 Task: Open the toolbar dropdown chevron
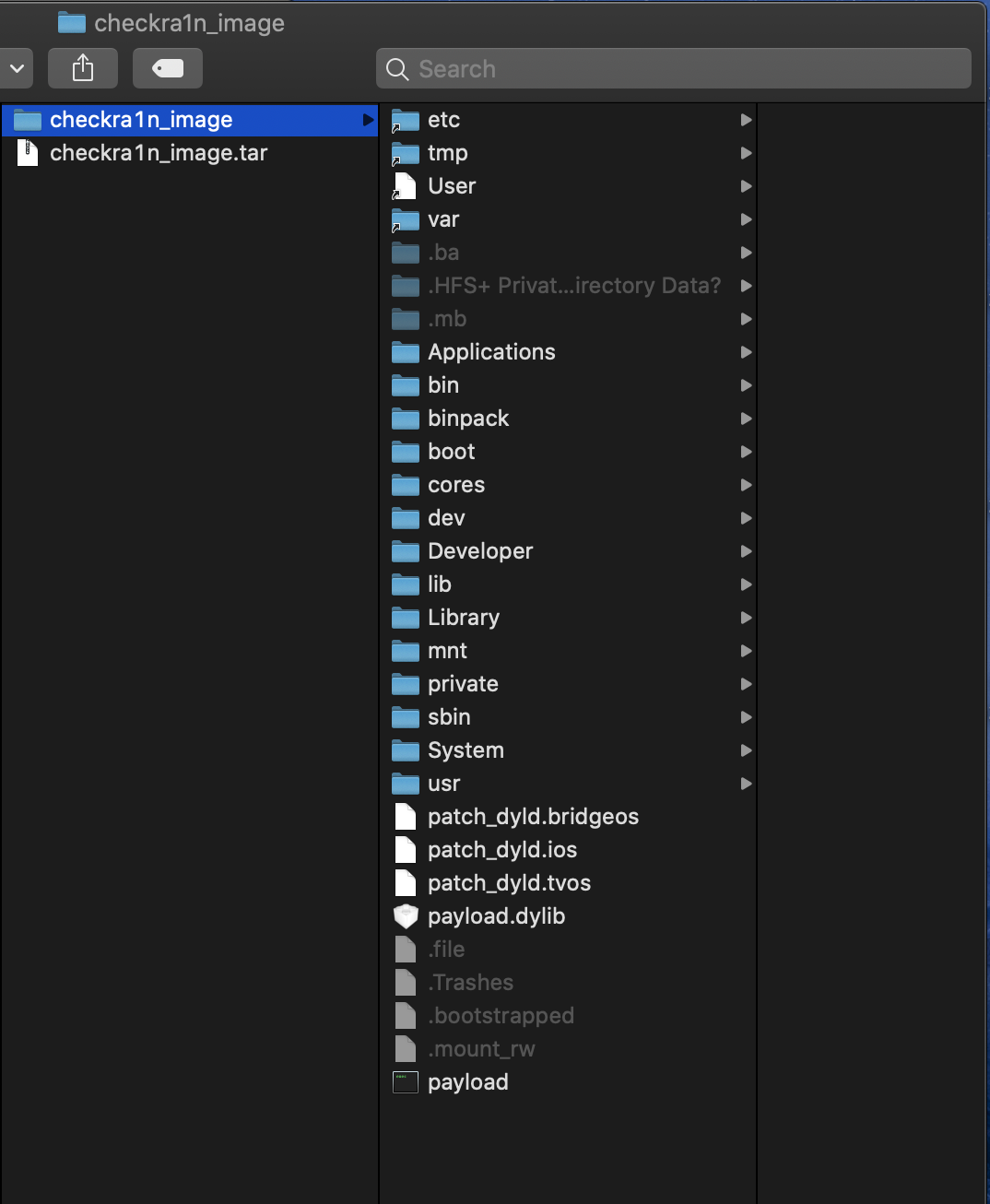(17, 68)
